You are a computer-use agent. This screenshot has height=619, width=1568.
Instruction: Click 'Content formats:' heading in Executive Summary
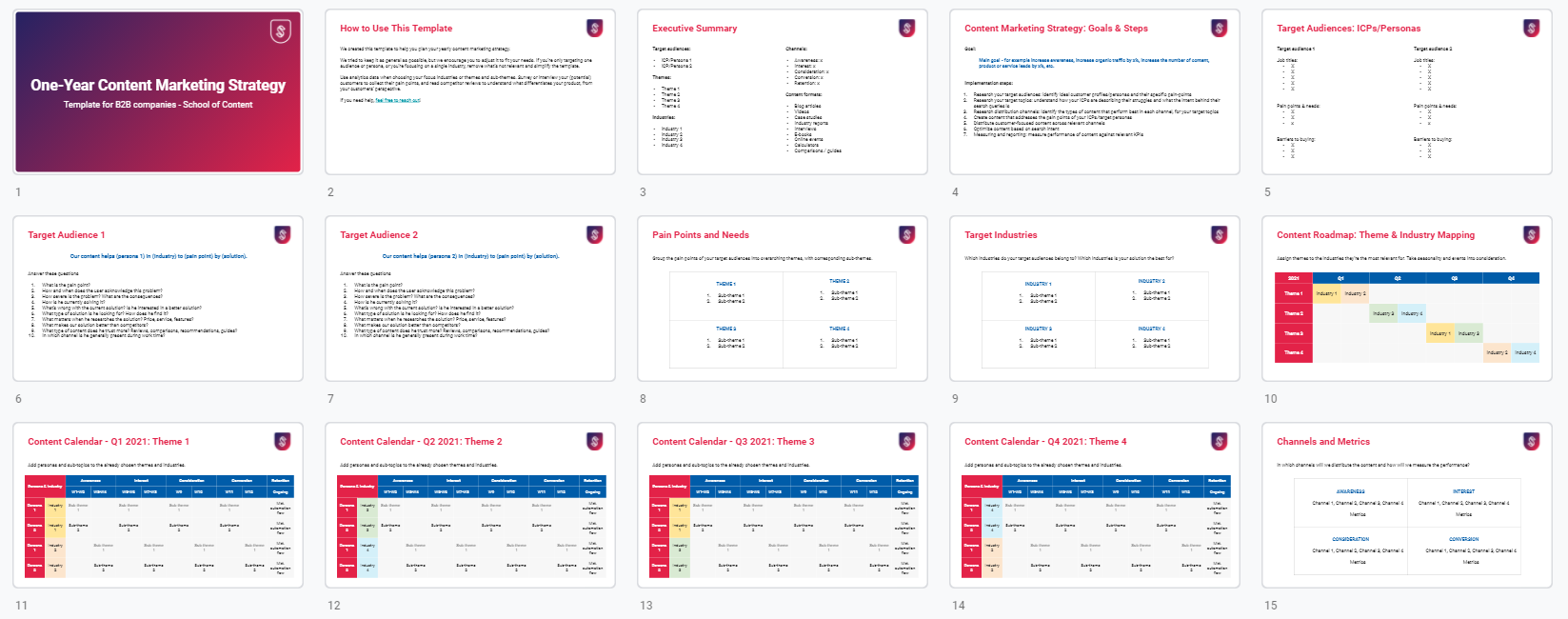(x=804, y=94)
